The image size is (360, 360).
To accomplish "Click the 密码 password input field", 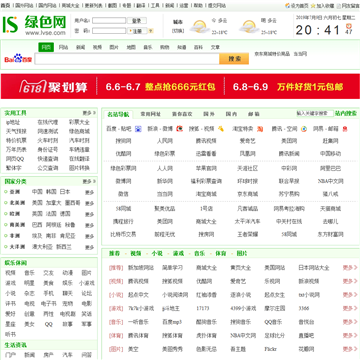I will pyautogui.click(x=109, y=31).
